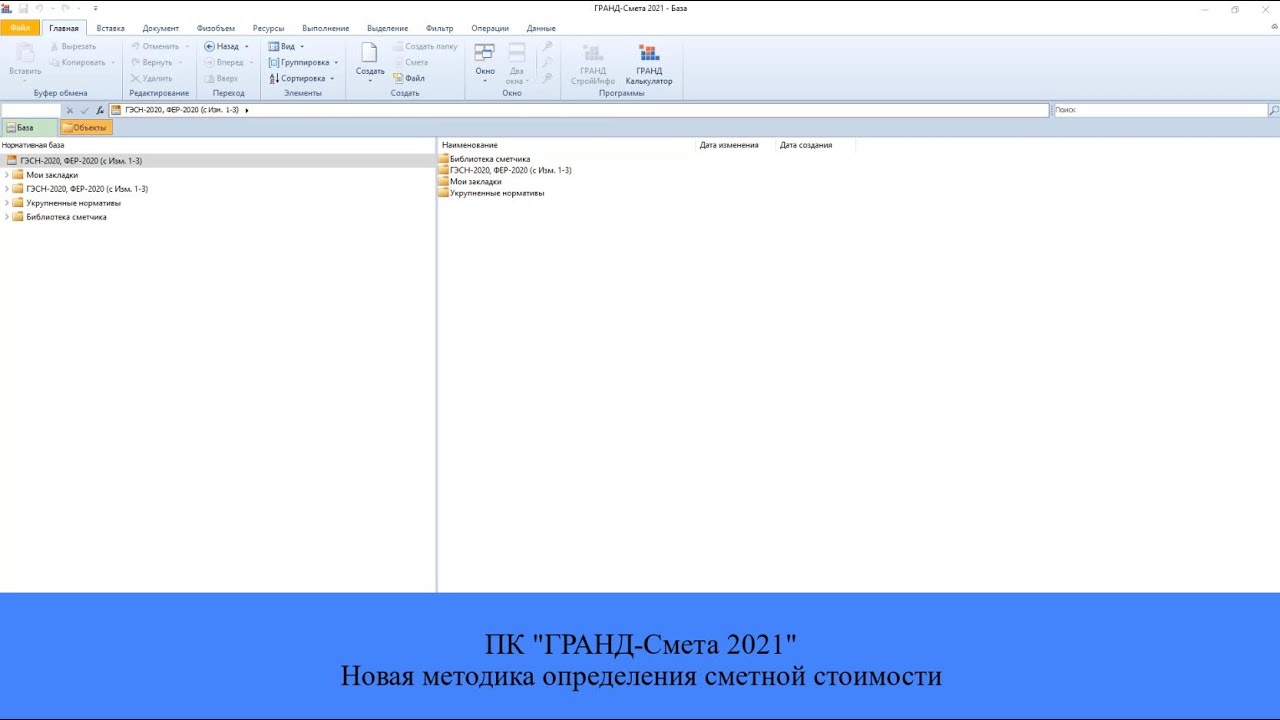Launch ГРАНД Калькулятор
The image size is (1280, 720).
pos(649,63)
